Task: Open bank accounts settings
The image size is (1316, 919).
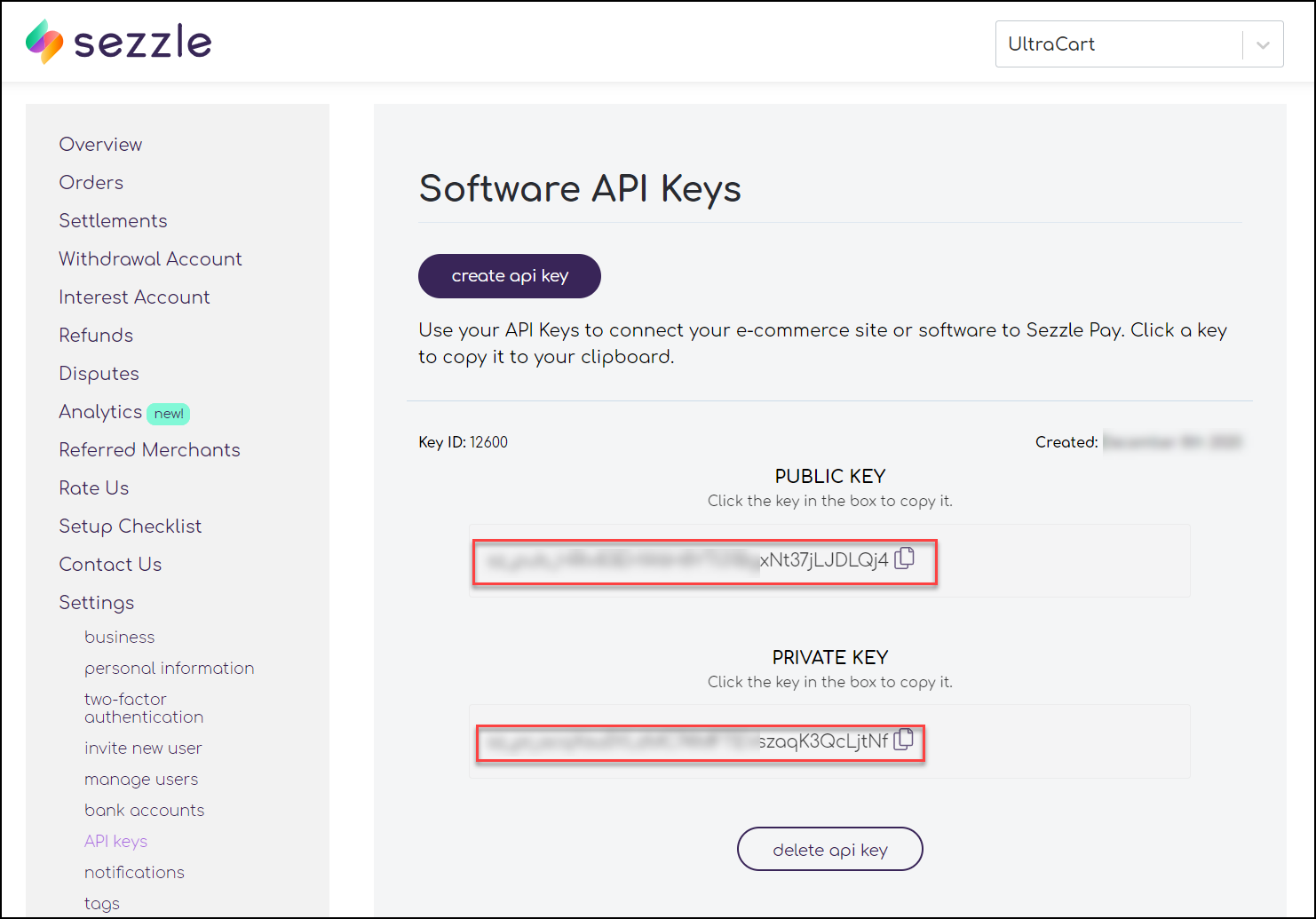Action: (x=145, y=810)
